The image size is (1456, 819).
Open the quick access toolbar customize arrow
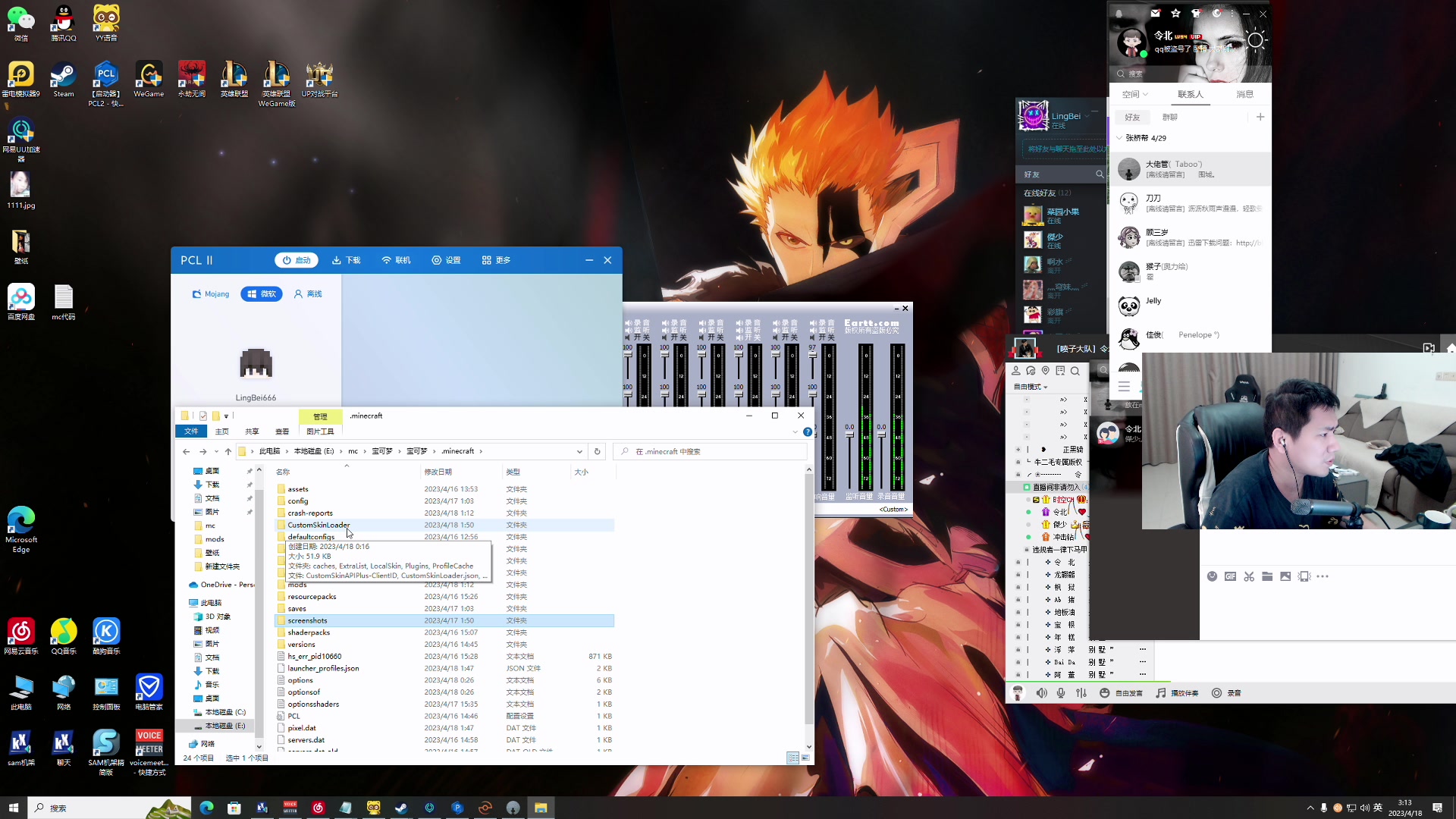click(226, 416)
